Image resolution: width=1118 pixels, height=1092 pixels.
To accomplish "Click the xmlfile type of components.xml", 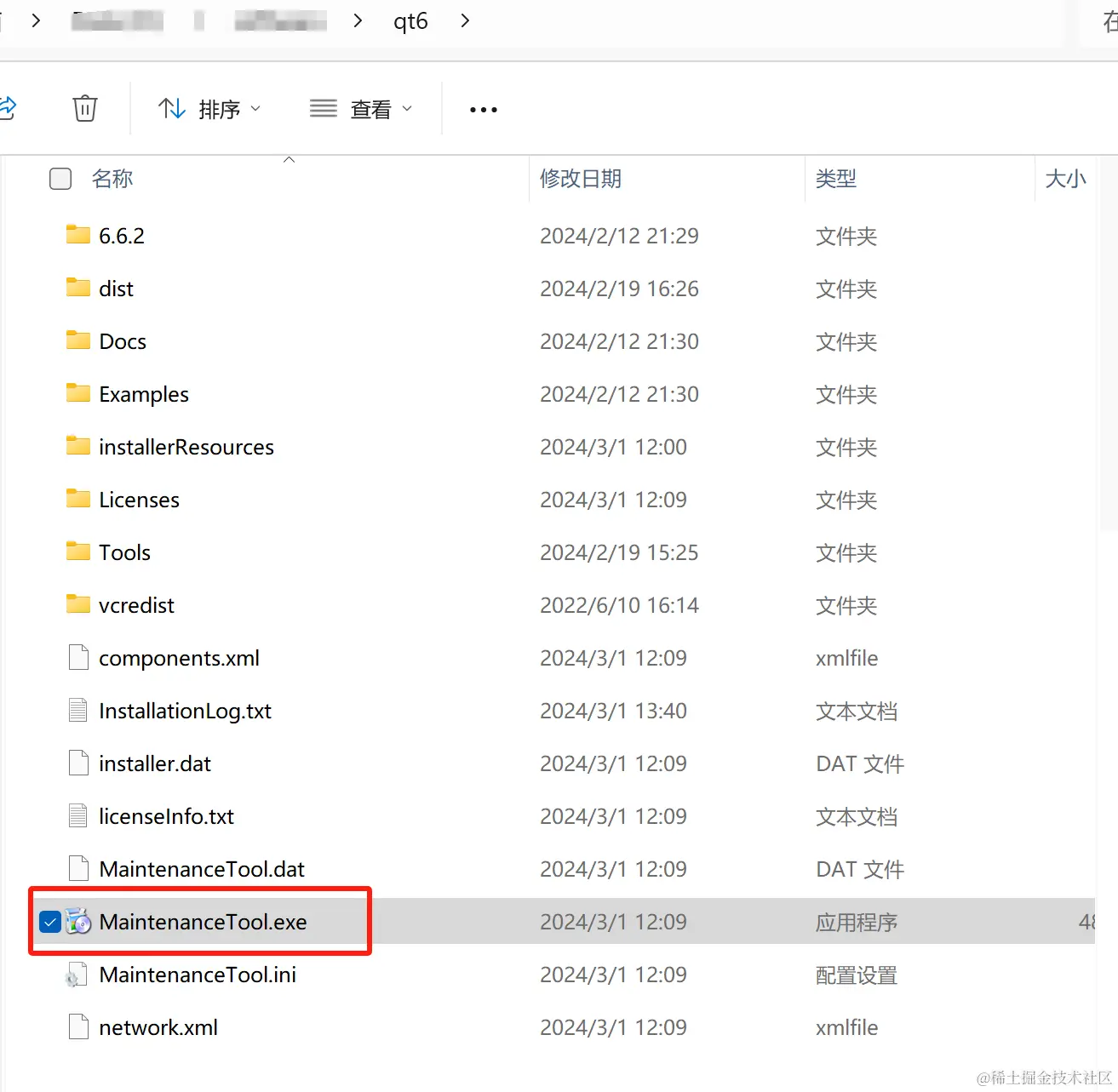I will (x=846, y=658).
